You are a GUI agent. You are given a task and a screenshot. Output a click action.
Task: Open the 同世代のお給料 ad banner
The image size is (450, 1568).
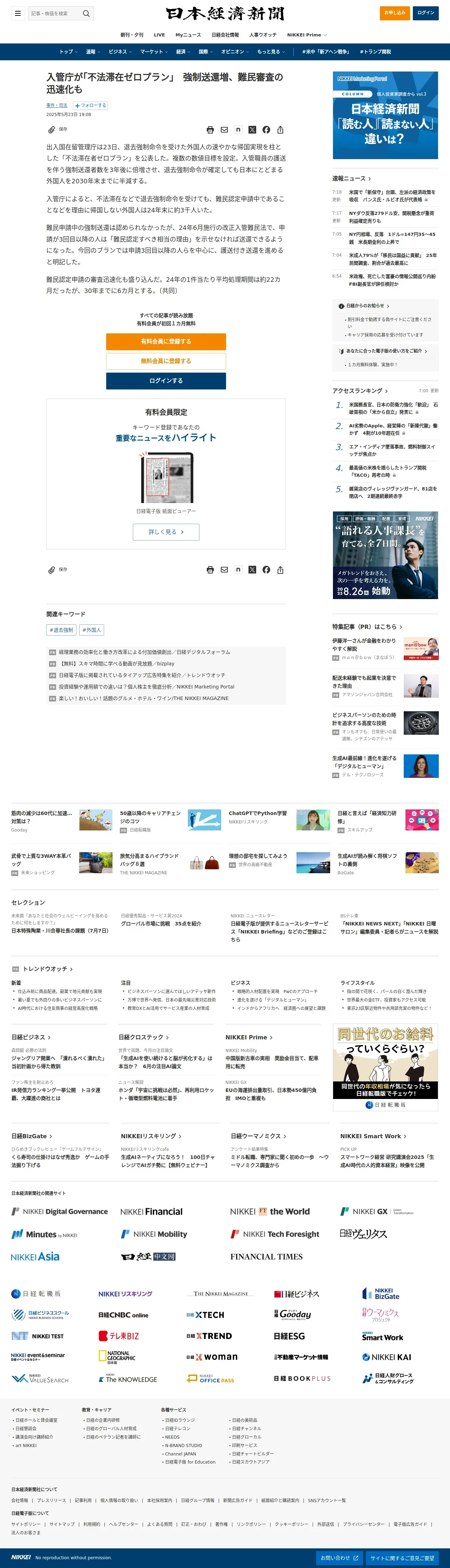pos(386,1068)
